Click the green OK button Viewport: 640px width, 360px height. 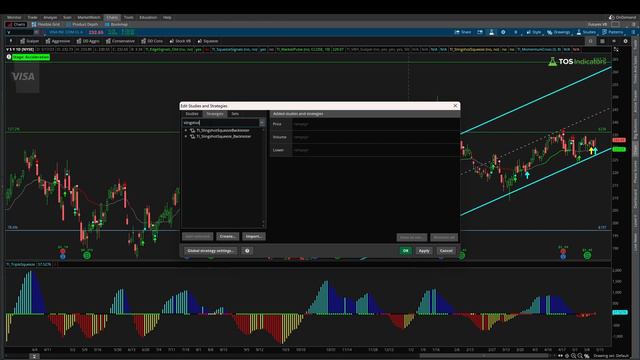405,251
